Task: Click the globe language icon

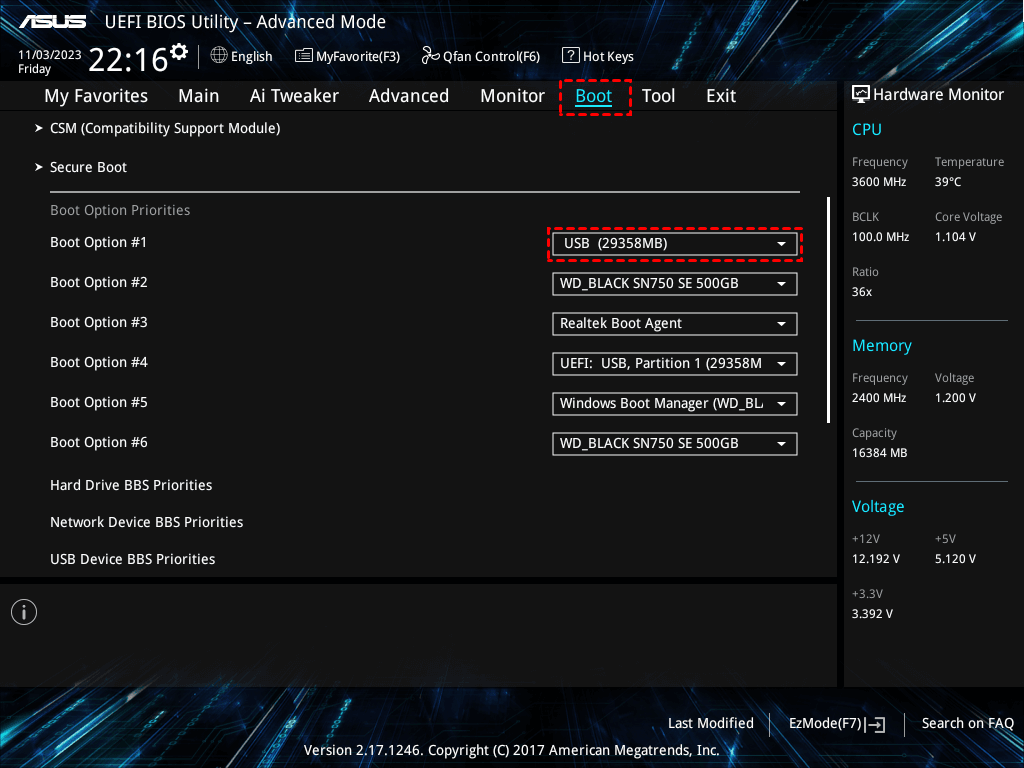Action: pos(219,56)
